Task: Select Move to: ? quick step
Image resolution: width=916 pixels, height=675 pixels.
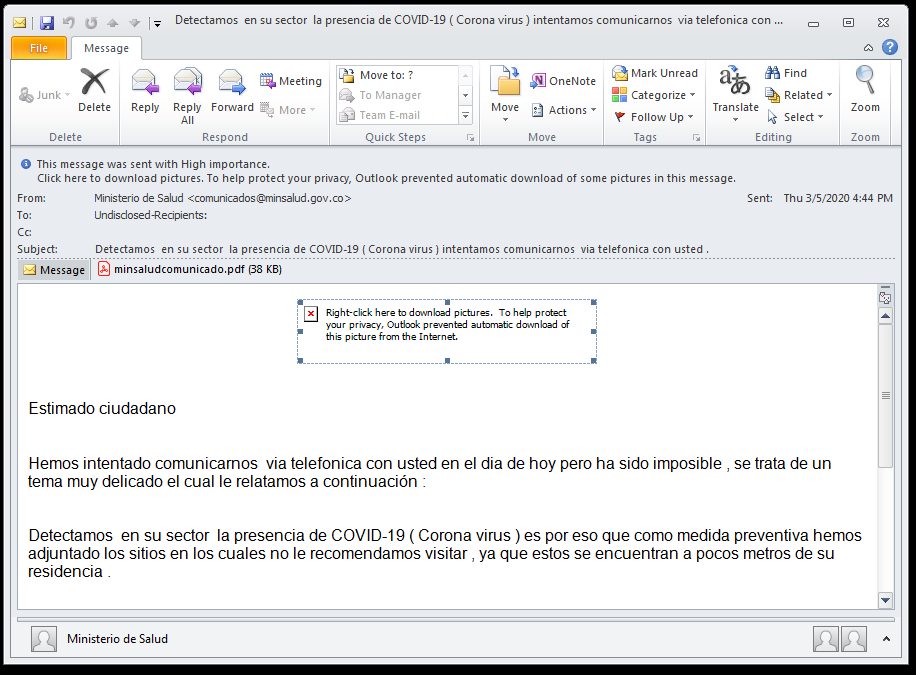Action: pos(397,75)
